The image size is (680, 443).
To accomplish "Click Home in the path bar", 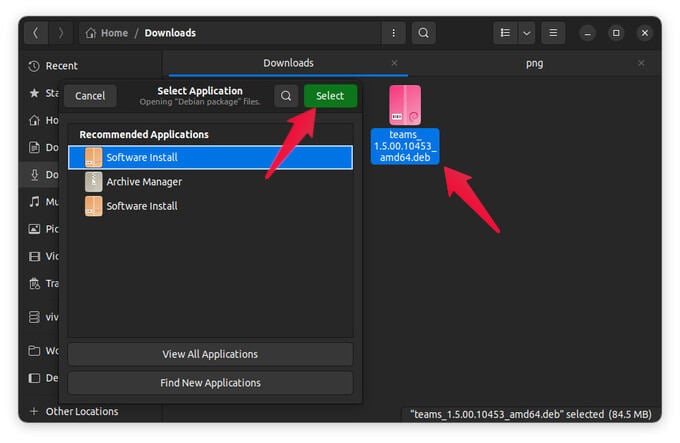I will [114, 33].
